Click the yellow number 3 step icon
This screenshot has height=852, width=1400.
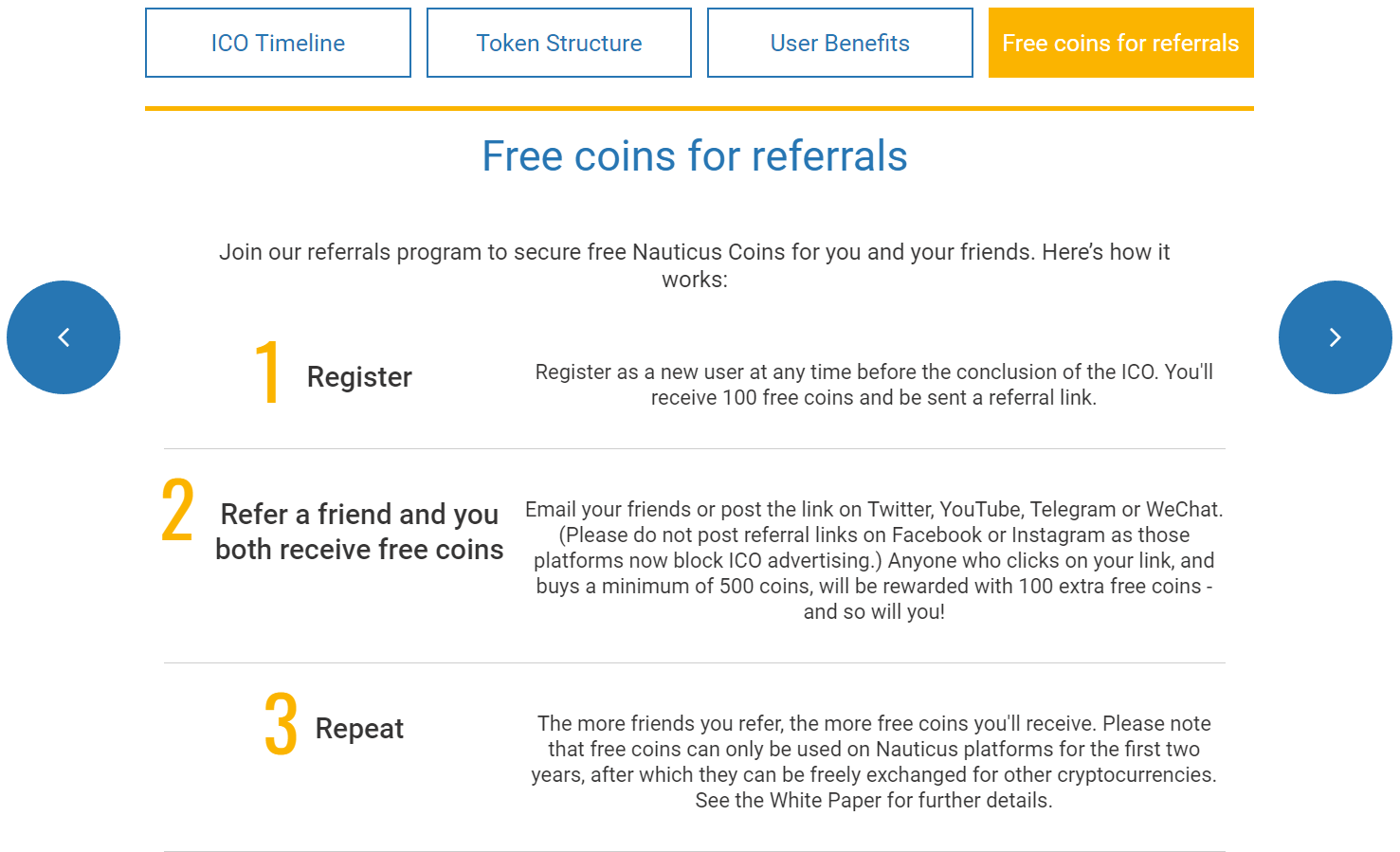(x=281, y=724)
